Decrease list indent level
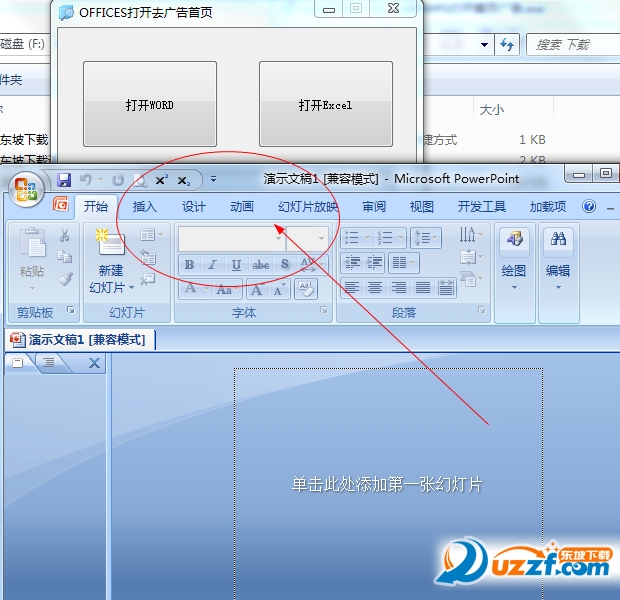Viewport: 620px width, 600px height. pyautogui.click(x=352, y=263)
